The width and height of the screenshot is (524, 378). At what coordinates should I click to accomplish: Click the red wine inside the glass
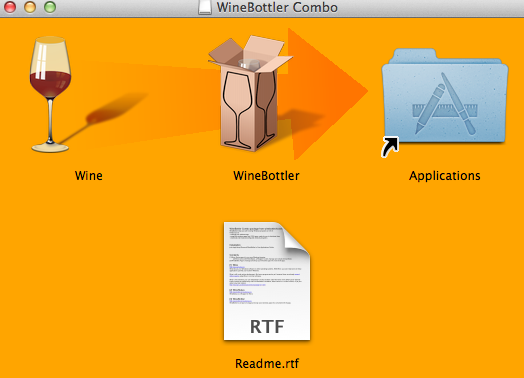pos(50,84)
